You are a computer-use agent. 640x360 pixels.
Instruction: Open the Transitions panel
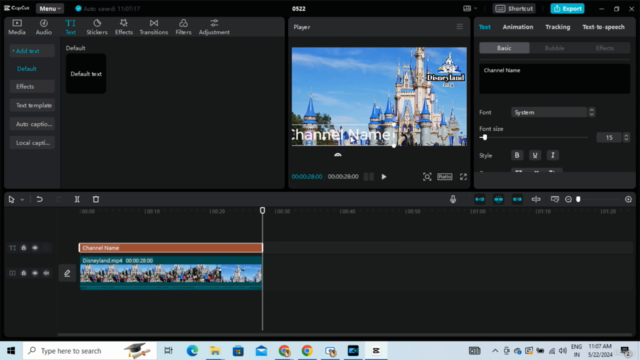click(153, 27)
